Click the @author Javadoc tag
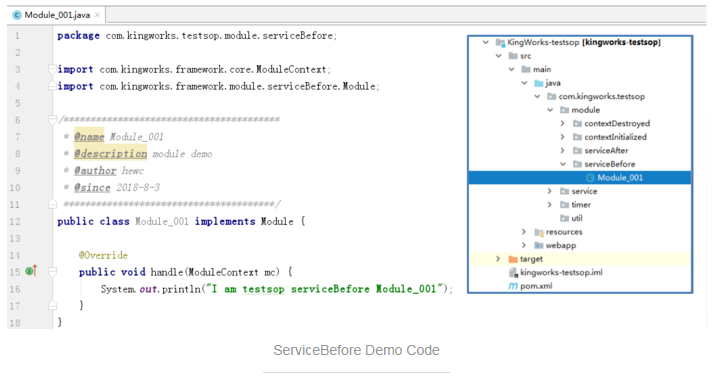 point(95,171)
